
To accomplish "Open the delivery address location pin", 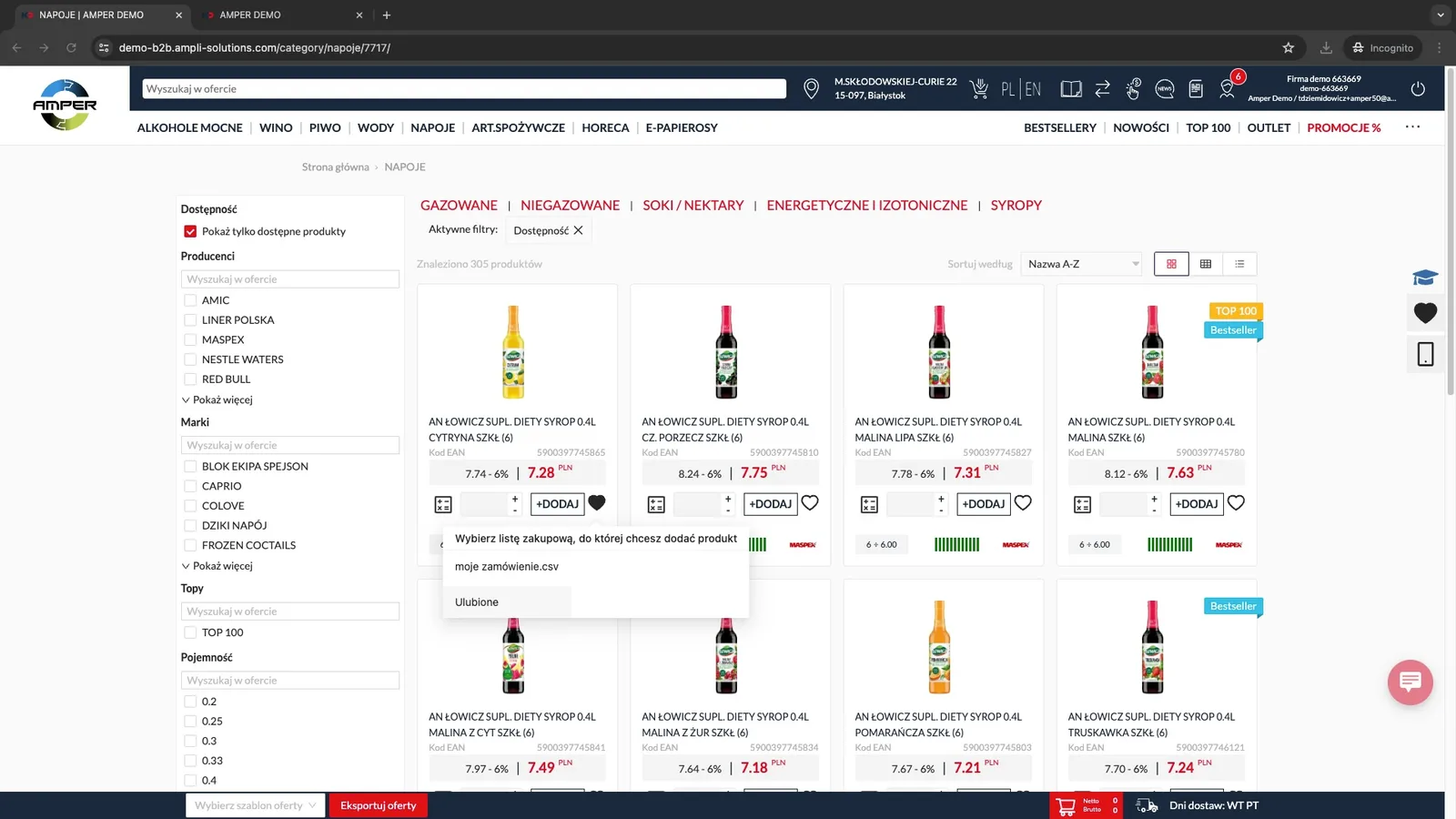I will pyautogui.click(x=811, y=88).
